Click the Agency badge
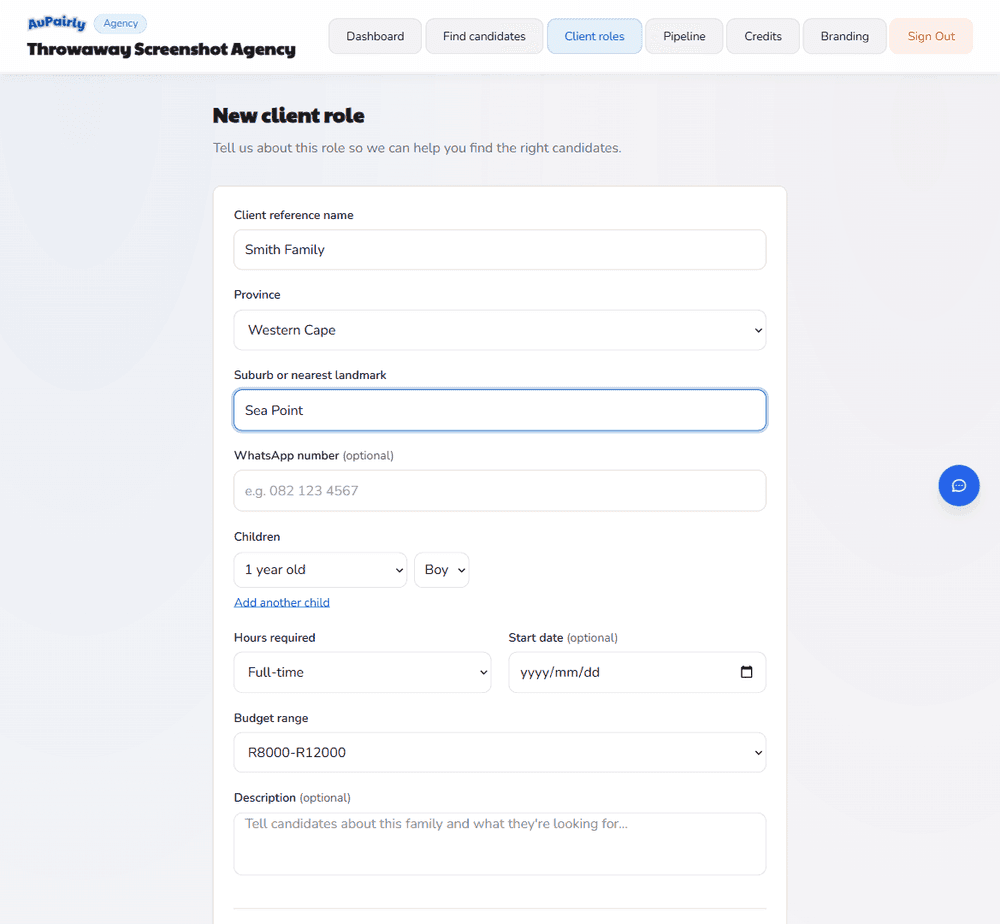This screenshot has width=1000, height=924. (x=121, y=24)
